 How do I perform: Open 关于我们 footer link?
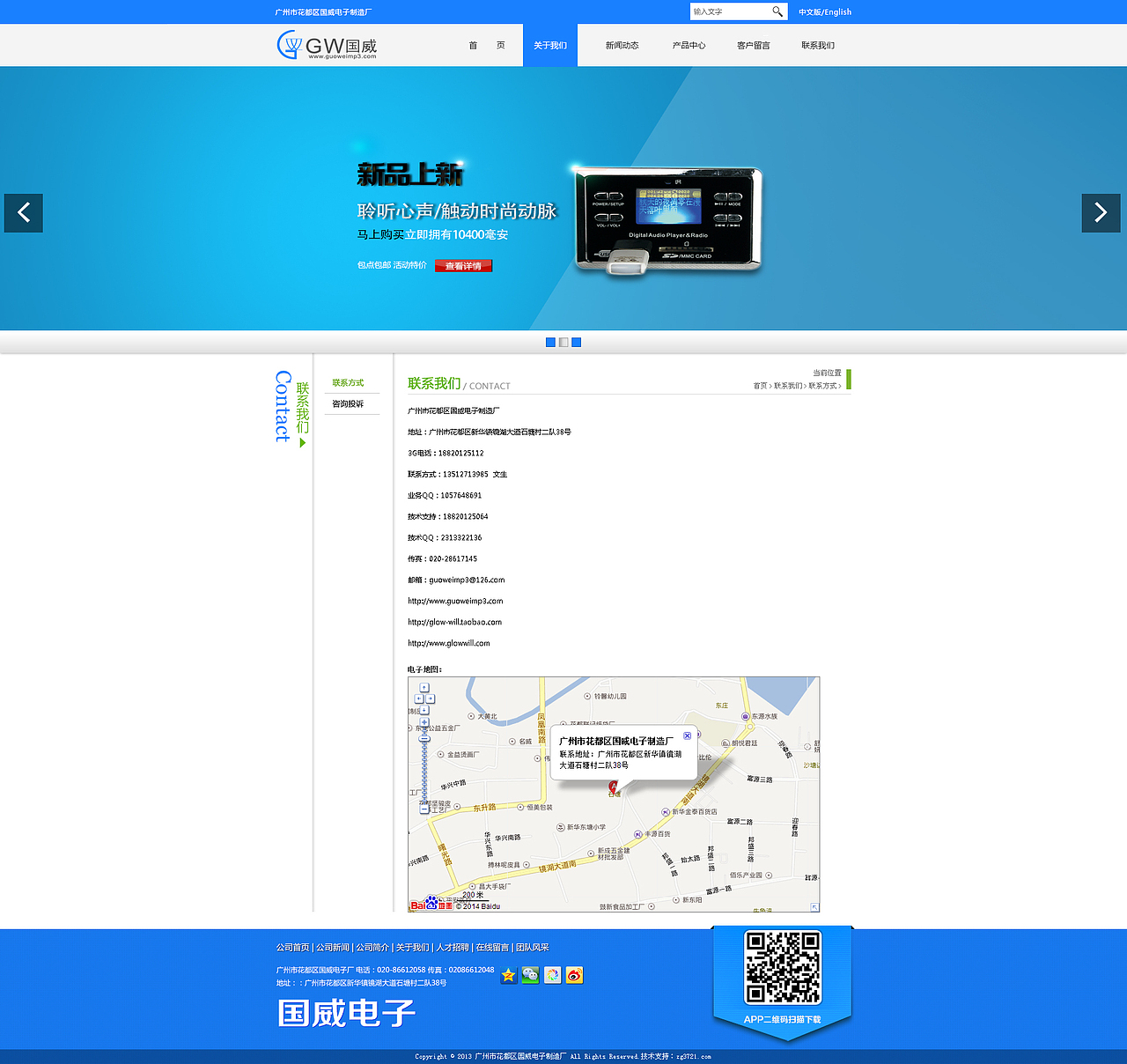pos(413,947)
